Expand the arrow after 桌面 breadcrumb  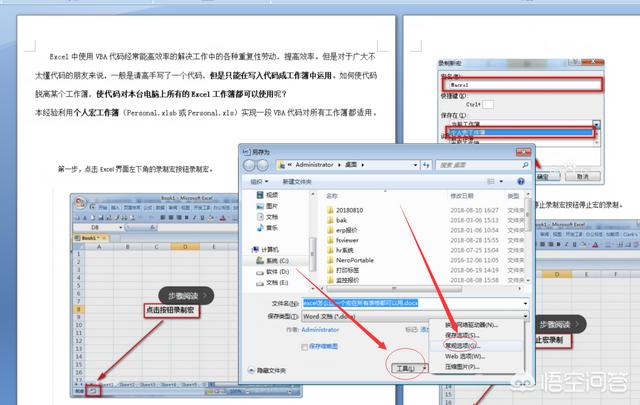(362, 165)
